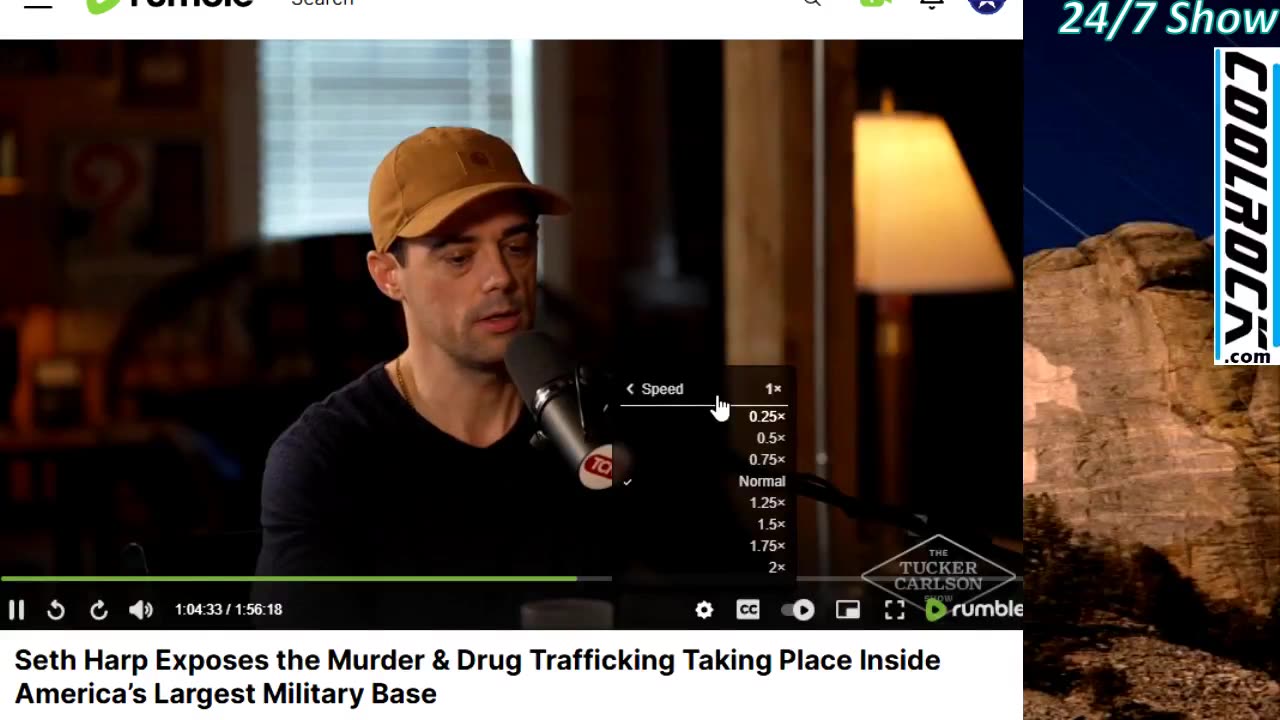Set speed to 1.5×

771,524
